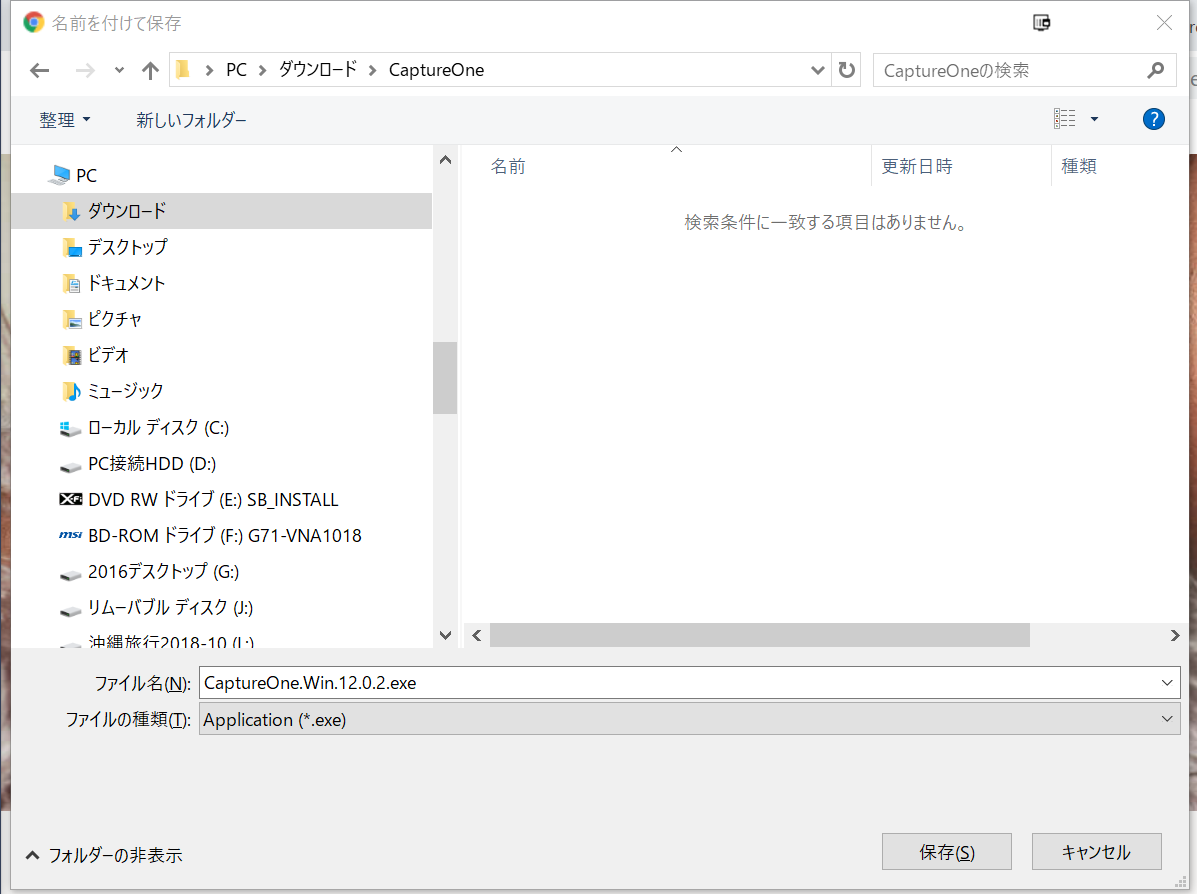
Task: Select BD-ROM drive (F:) G71-VNA1018
Action: [x=224, y=535]
